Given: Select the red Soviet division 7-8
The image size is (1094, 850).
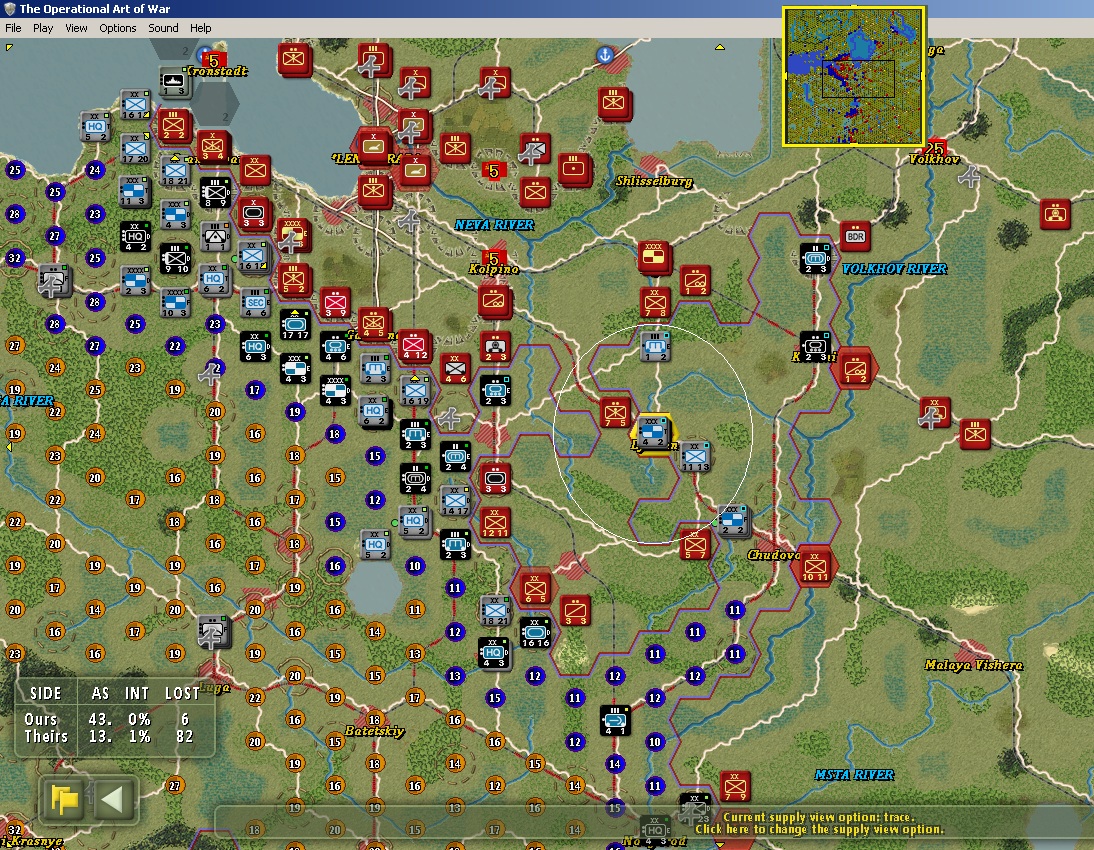Looking at the screenshot, I should tap(655, 302).
